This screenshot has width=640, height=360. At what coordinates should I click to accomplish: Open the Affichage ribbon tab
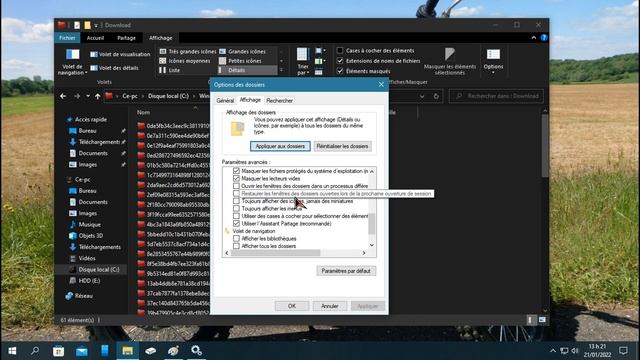coord(160,38)
